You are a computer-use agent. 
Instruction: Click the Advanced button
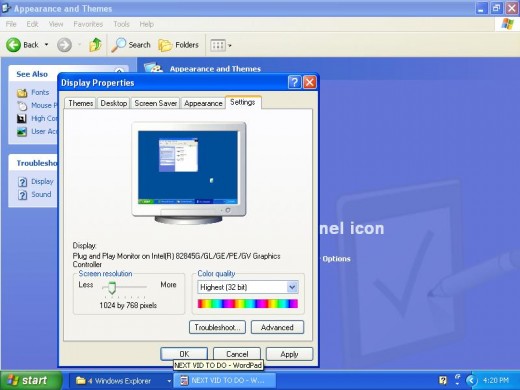pos(277,327)
